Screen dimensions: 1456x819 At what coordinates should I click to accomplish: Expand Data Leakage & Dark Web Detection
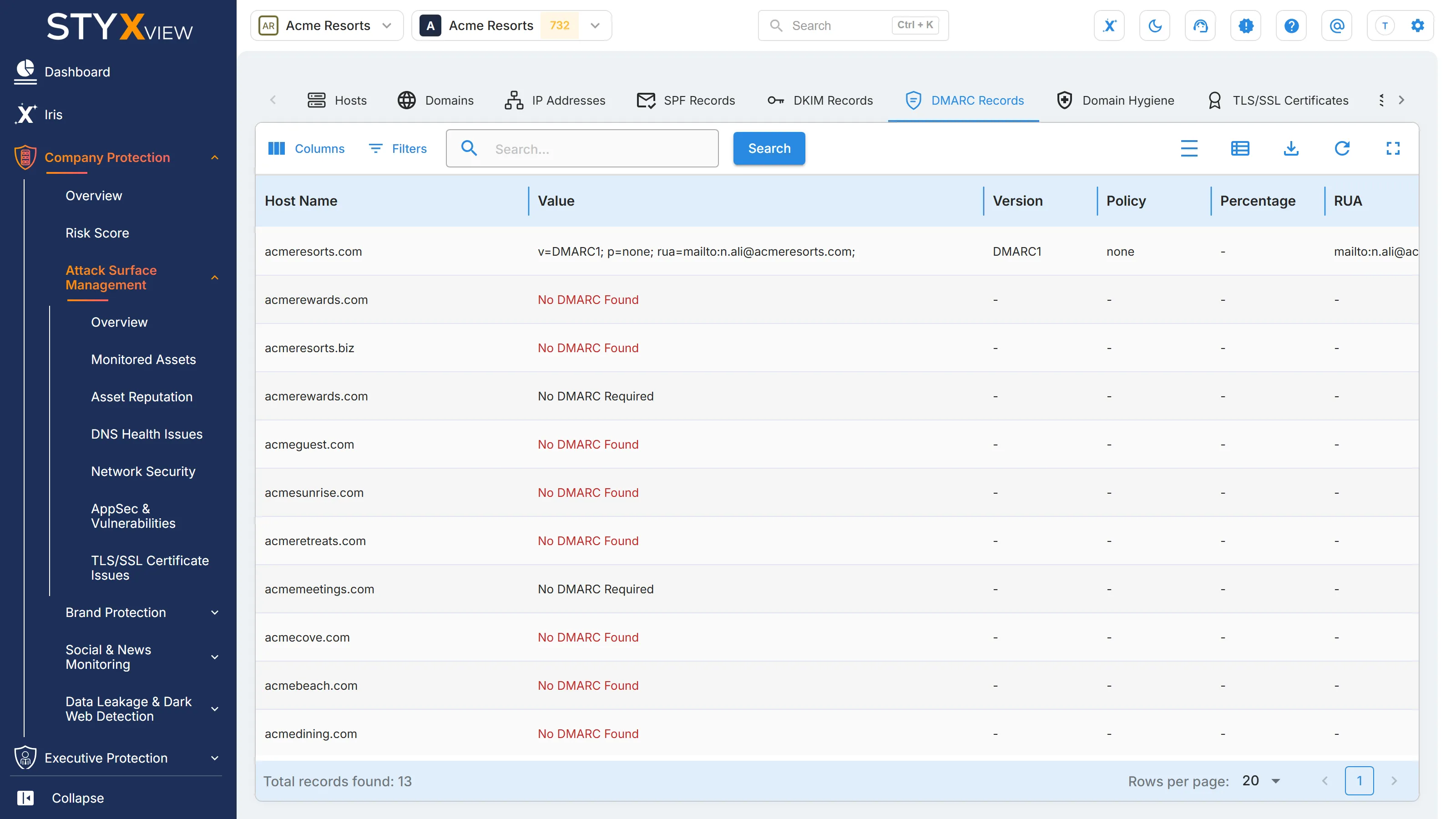(x=215, y=709)
